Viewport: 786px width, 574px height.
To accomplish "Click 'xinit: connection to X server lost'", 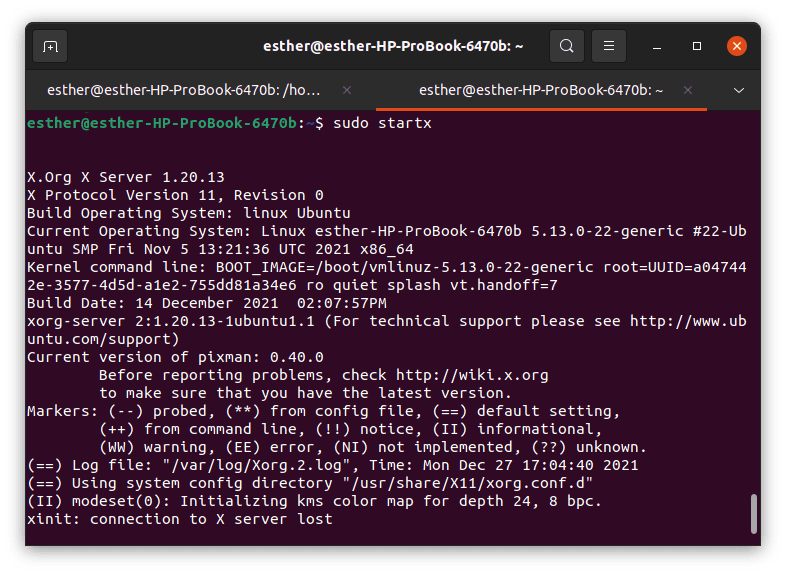I will click(x=180, y=519).
